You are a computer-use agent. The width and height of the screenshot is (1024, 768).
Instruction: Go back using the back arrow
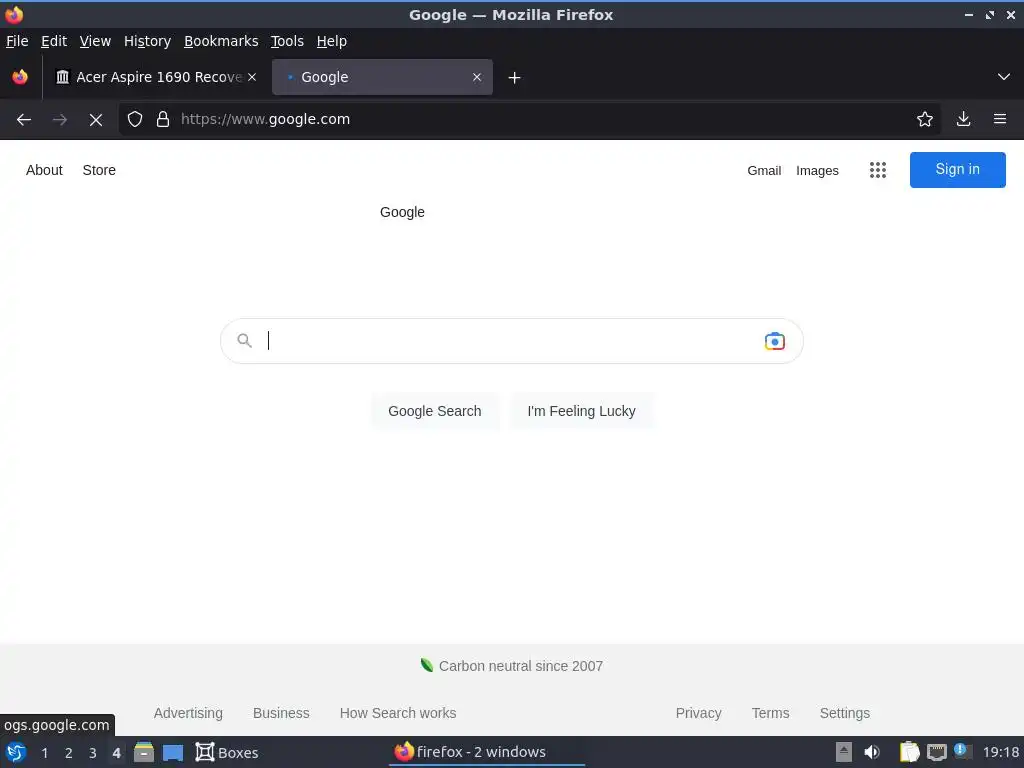pyautogui.click(x=24, y=120)
